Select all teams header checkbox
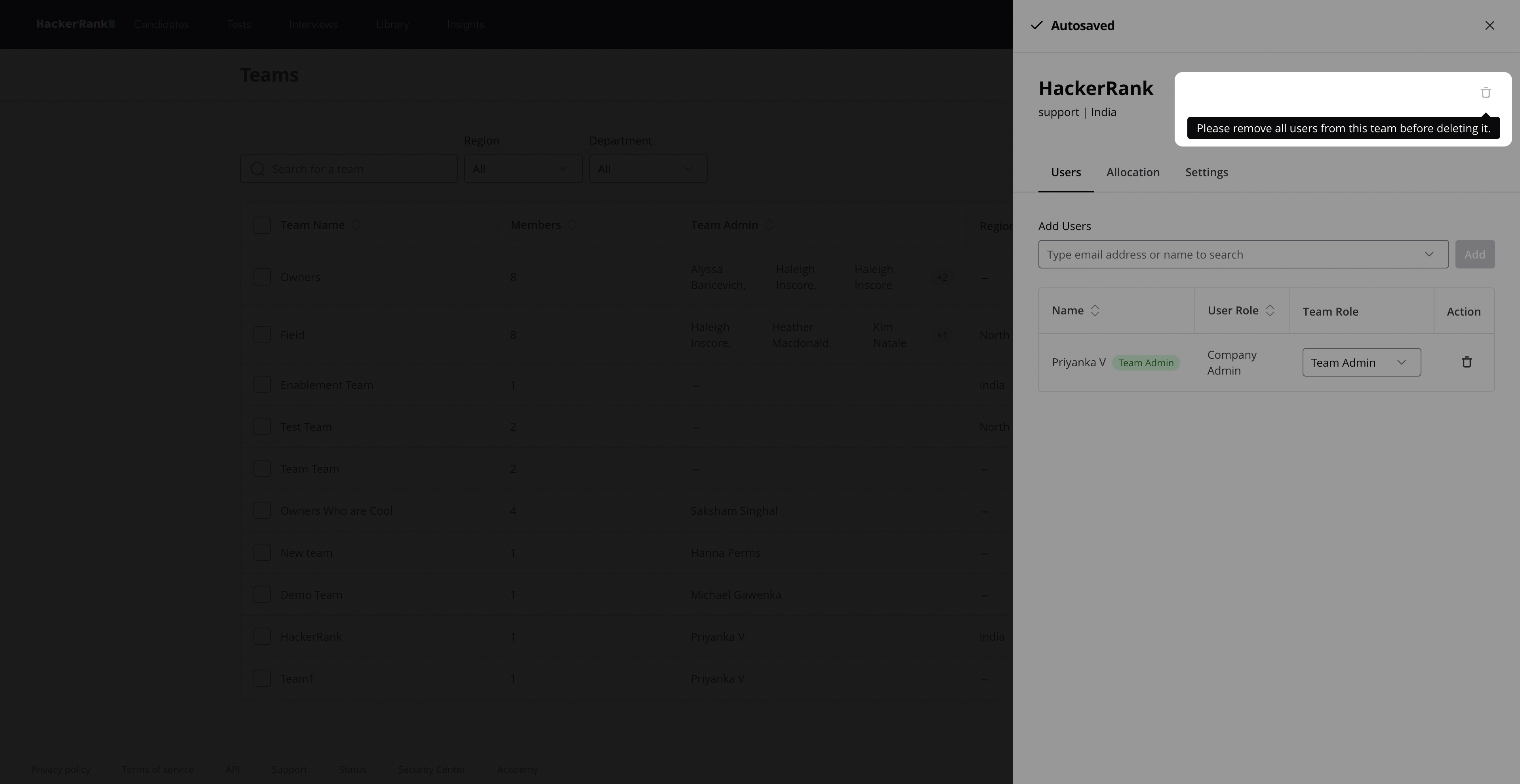The image size is (1520, 784). (262, 225)
